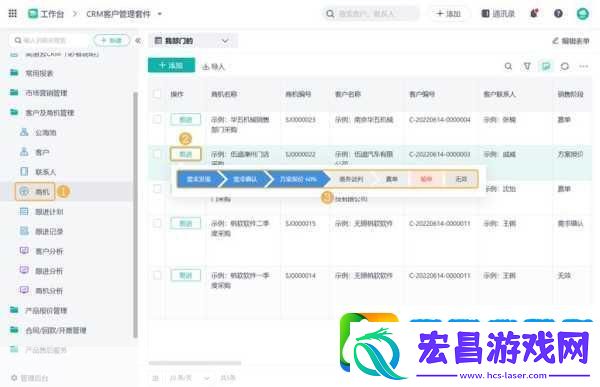
Task: Check the row SJ0000014 checkbox
Action: (157, 275)
